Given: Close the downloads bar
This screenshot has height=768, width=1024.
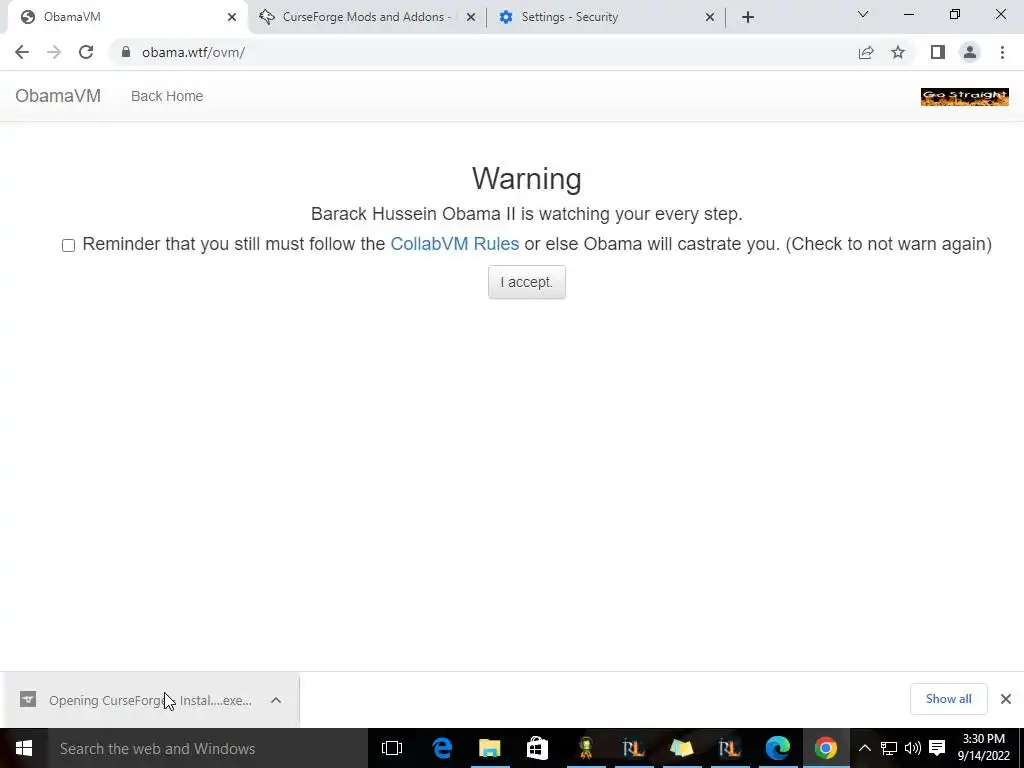Looking at the screenshot, I should 1006,699.
